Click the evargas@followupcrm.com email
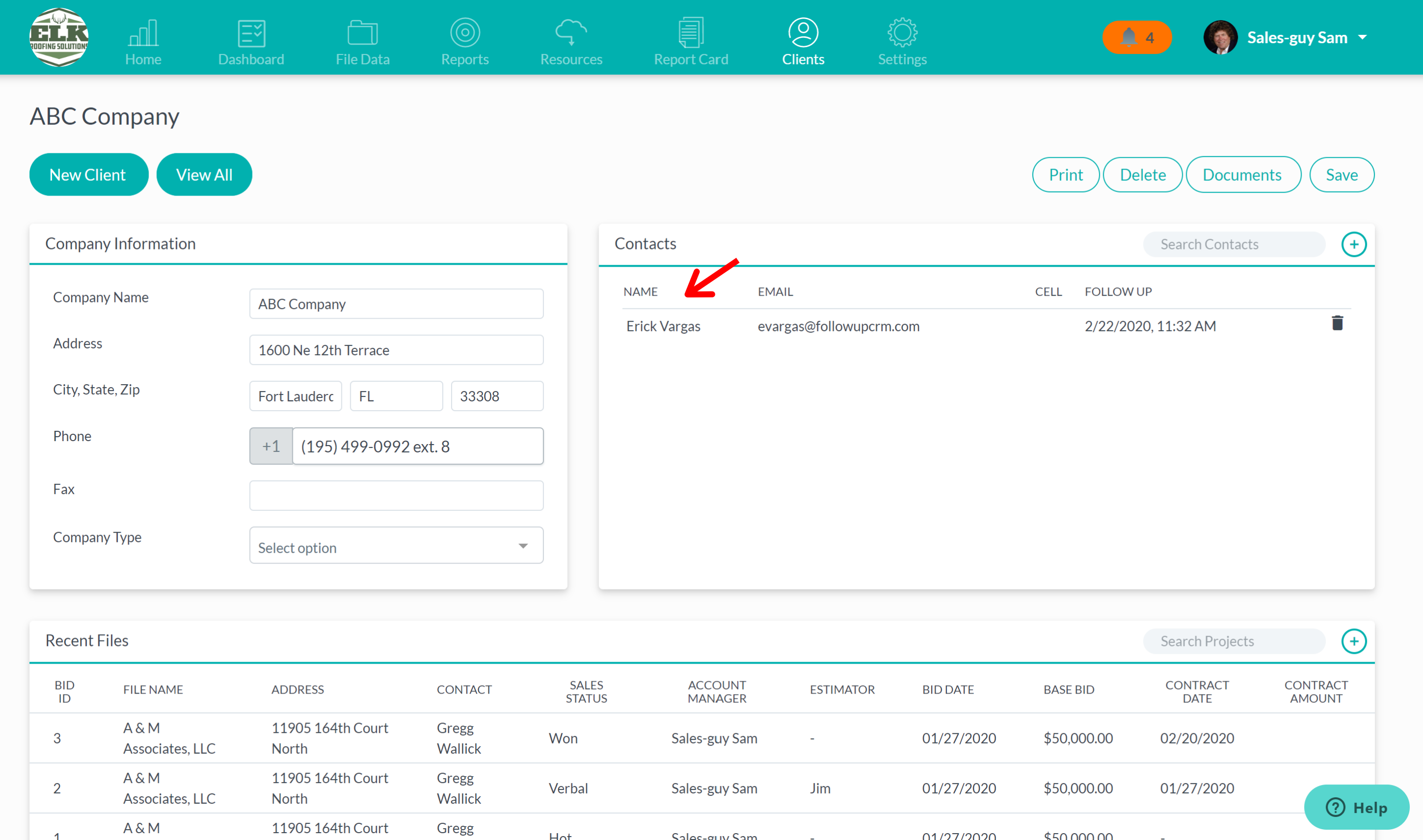 tap(838, 326)
